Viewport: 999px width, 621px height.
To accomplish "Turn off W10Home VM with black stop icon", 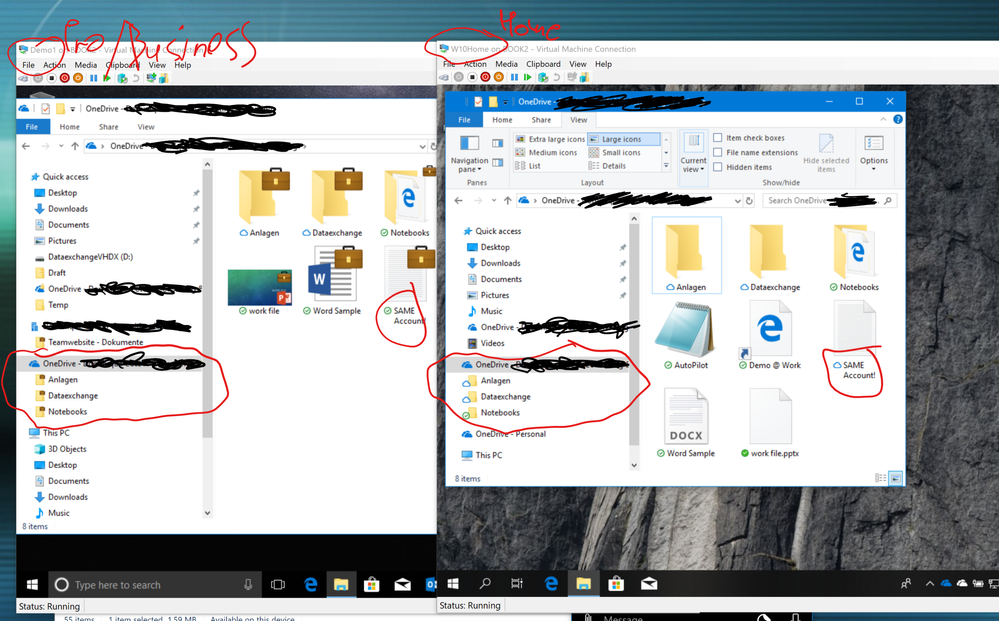I will (471, 77).
